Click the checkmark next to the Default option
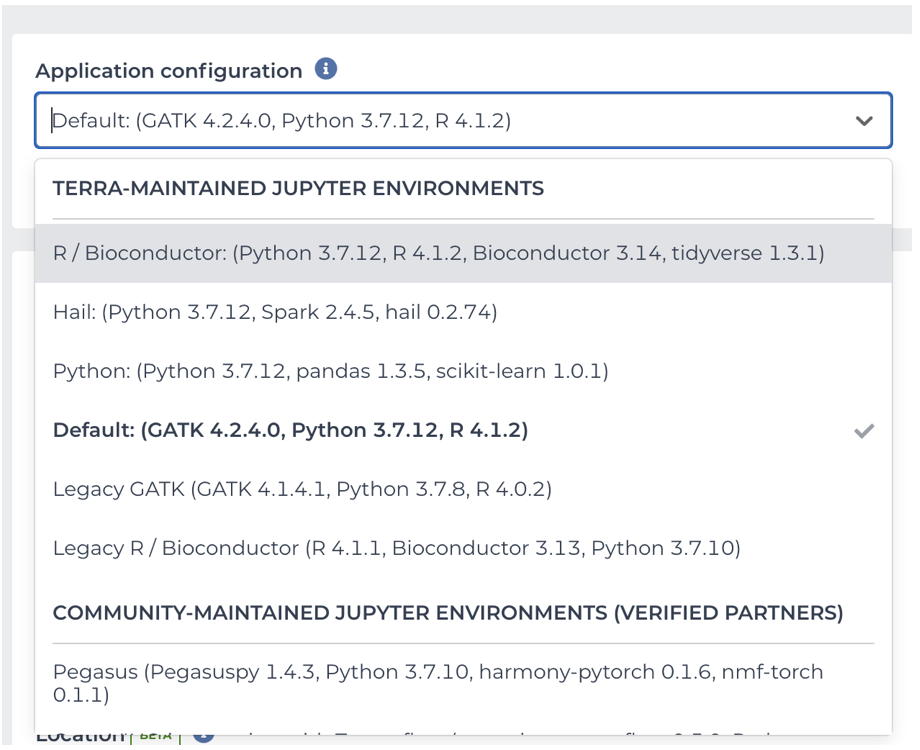This screenshot has width=920, height=750. click(x=864, y=431)
